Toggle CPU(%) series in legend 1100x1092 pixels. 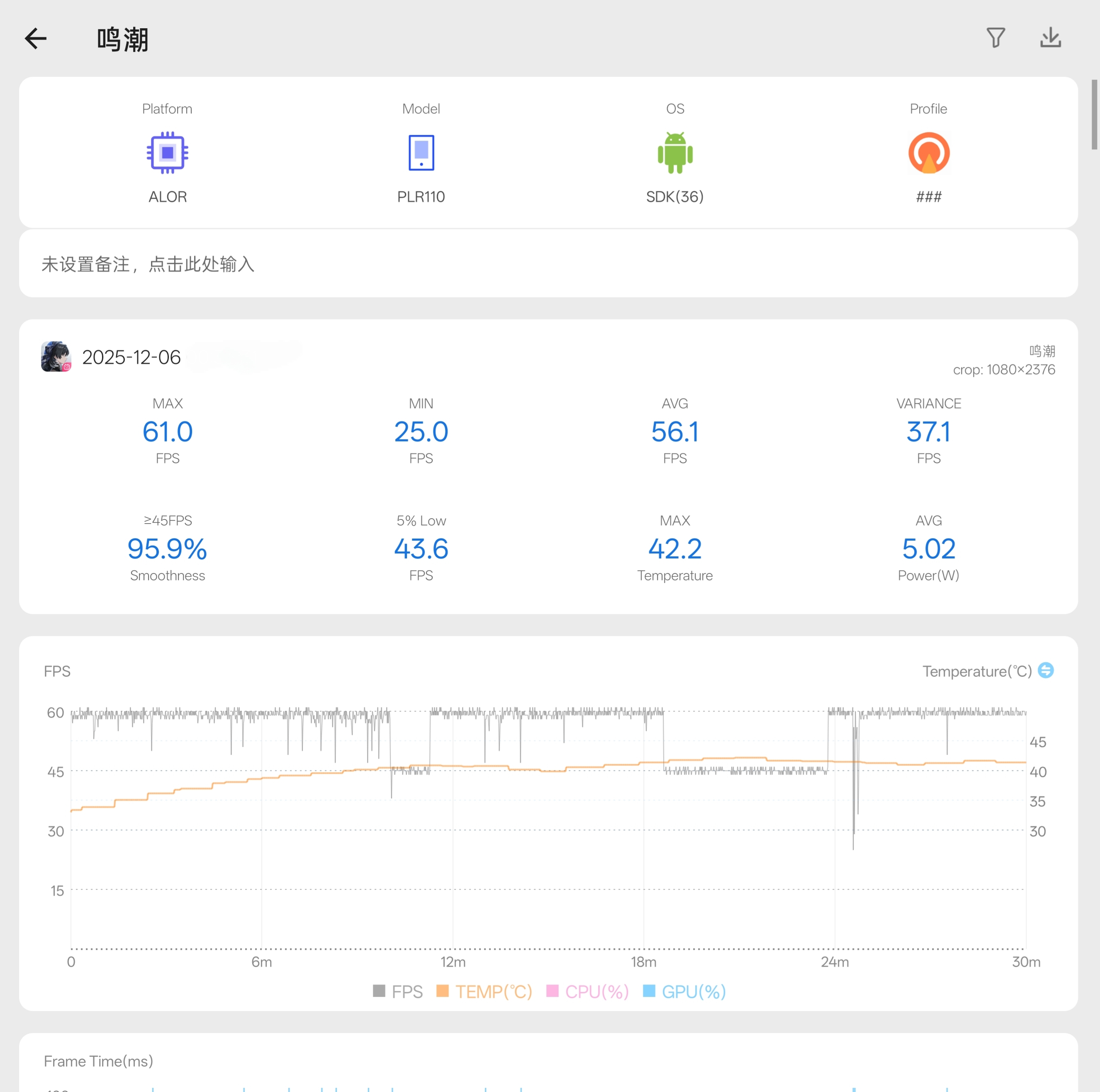[587, 991]
